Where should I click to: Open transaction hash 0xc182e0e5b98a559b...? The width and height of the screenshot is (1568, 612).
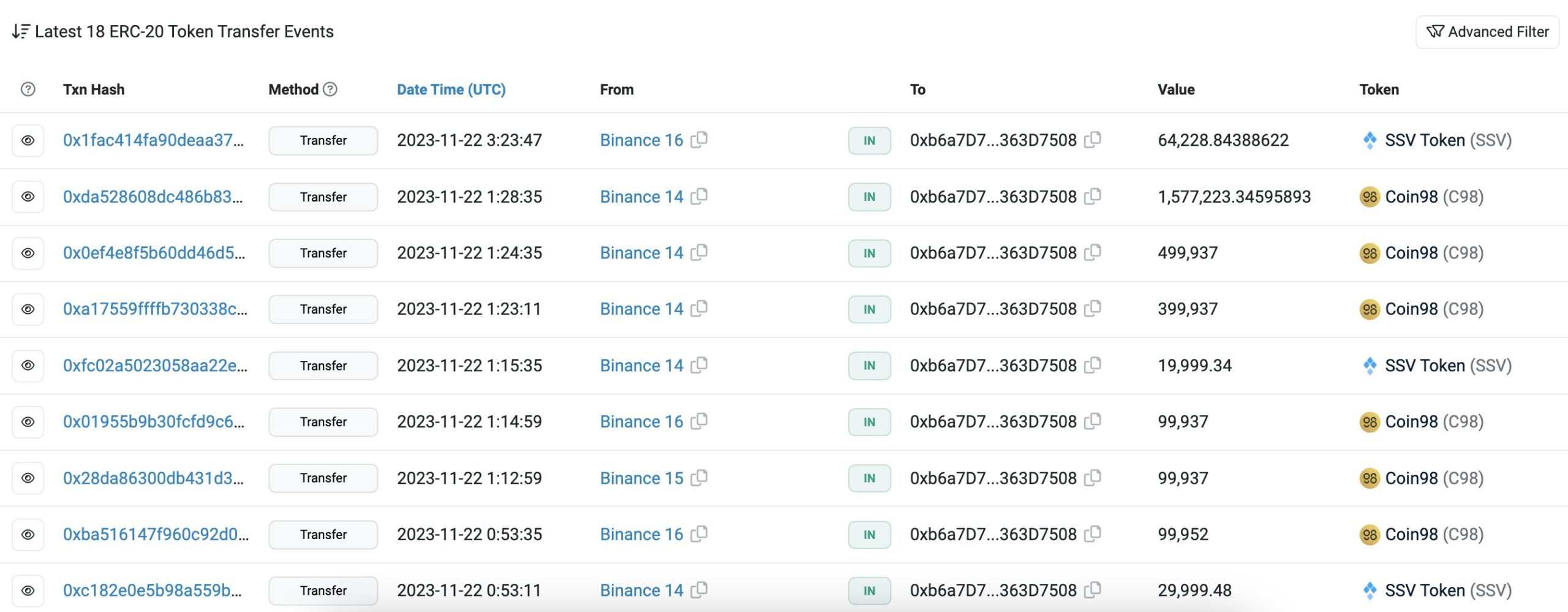[153, 591]
